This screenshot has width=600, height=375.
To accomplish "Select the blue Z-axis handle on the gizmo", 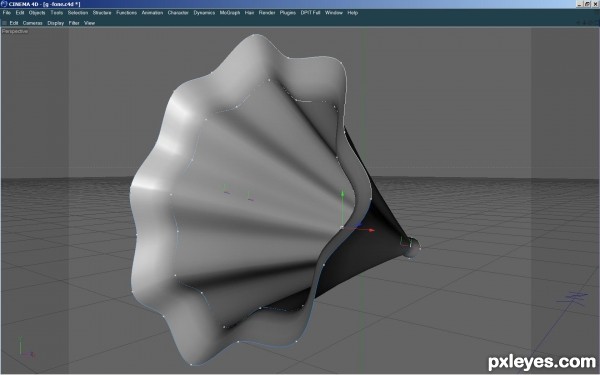I will [x=359, y=225].
